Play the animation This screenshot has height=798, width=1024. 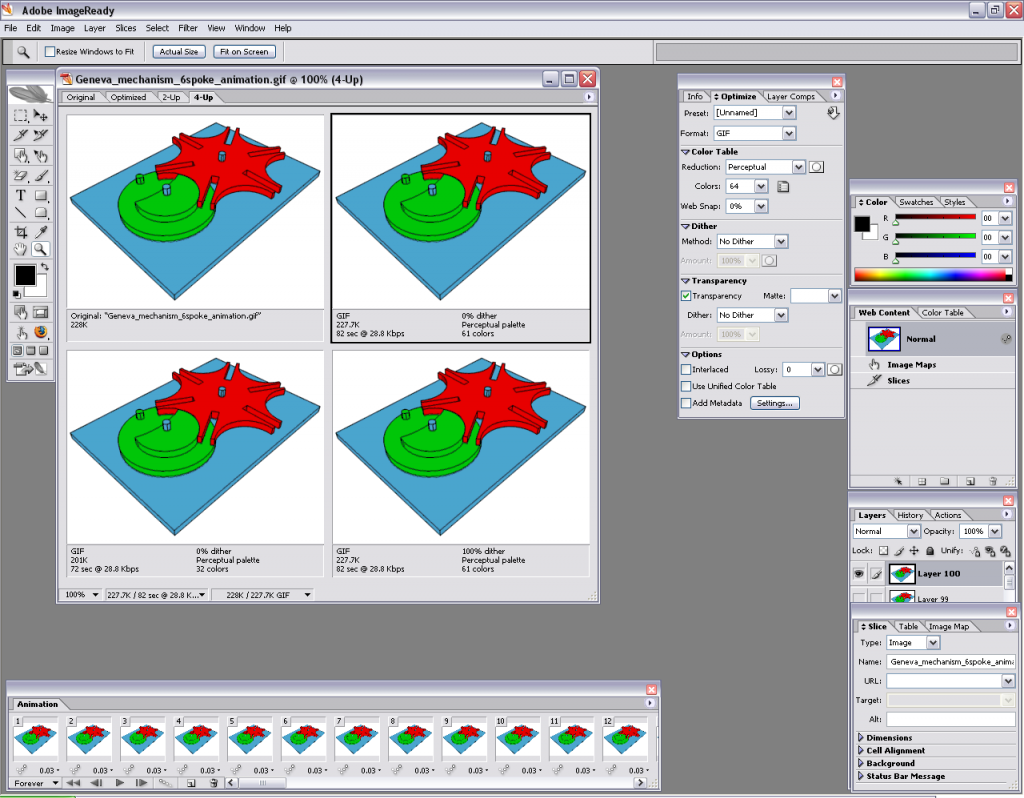pos(120,782)
